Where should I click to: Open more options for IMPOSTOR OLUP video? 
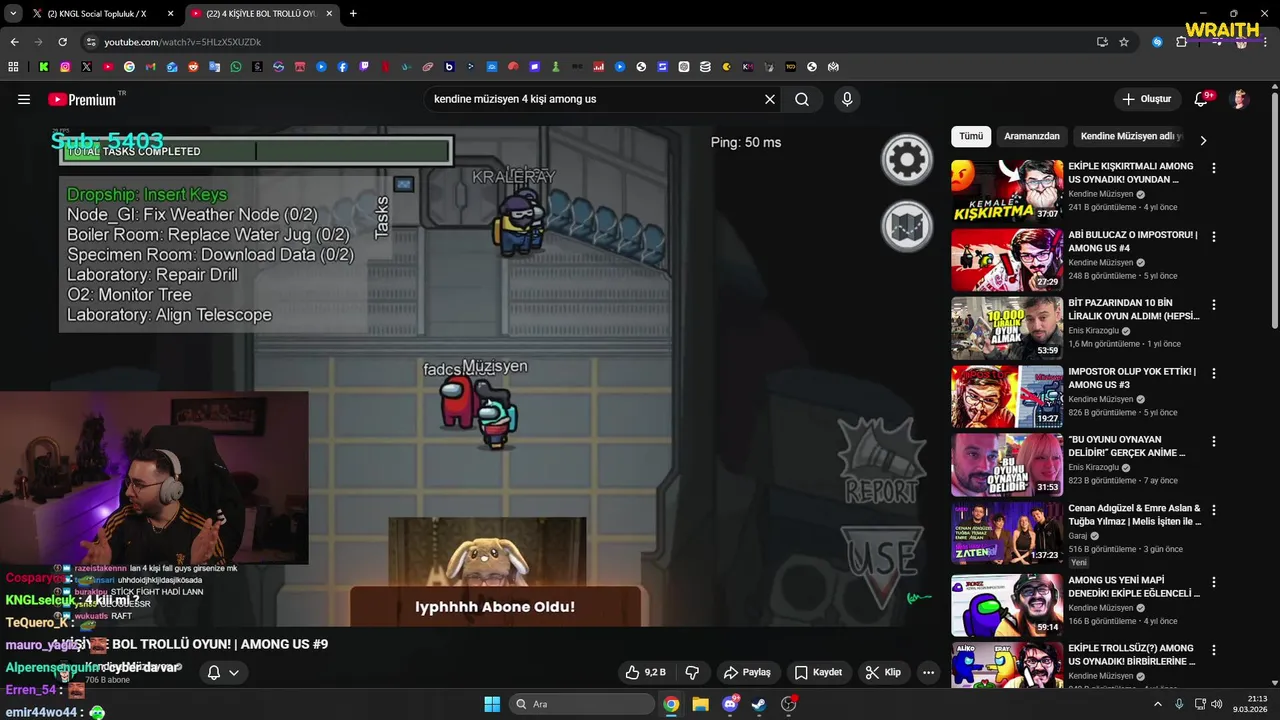pos(1214,374)
